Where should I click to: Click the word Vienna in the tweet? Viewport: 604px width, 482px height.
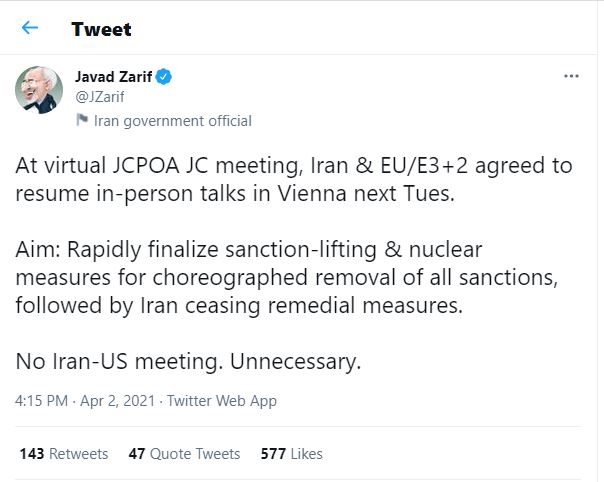point(303,194)
